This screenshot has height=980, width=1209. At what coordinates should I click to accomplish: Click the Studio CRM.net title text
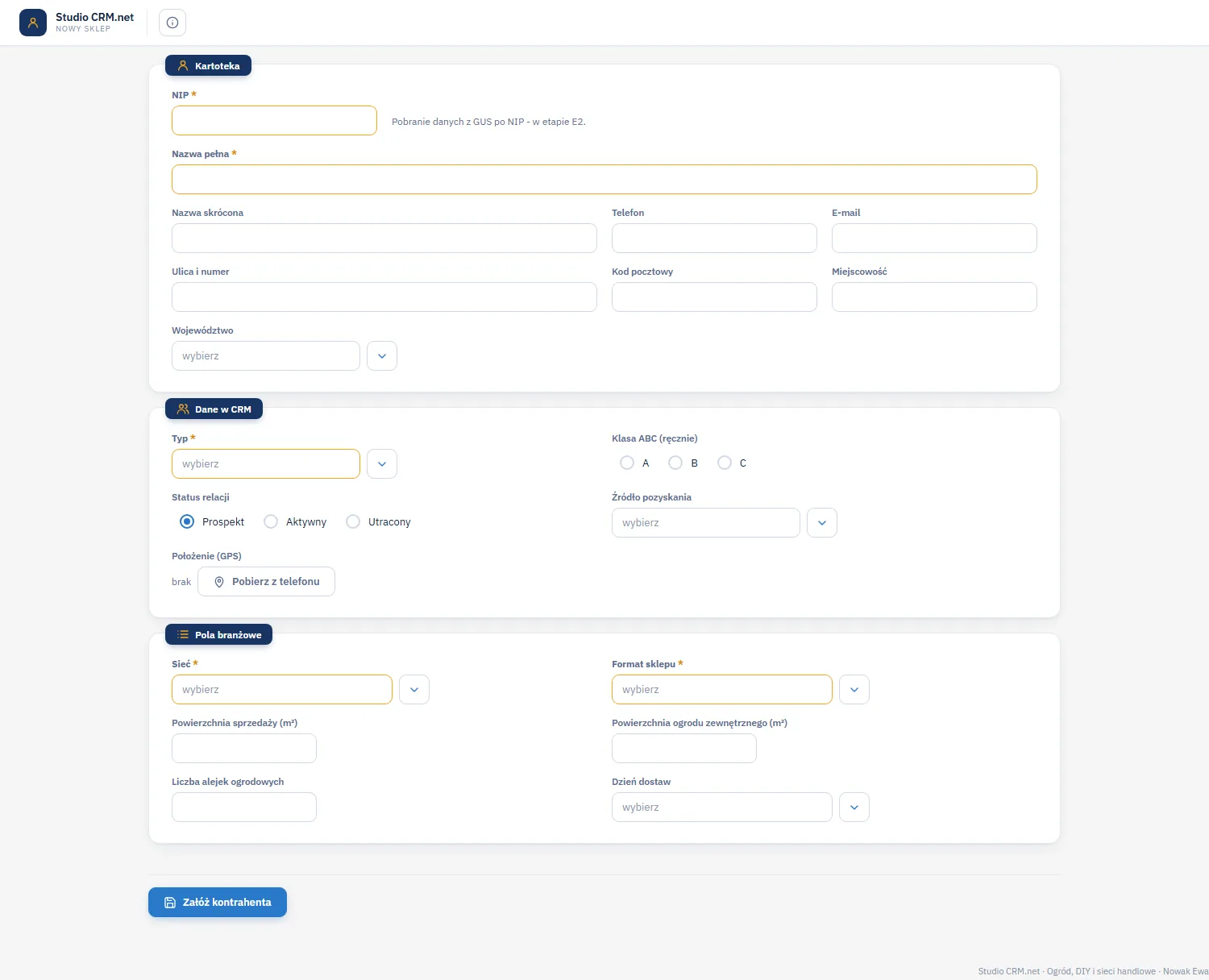(x=95, y=17)
